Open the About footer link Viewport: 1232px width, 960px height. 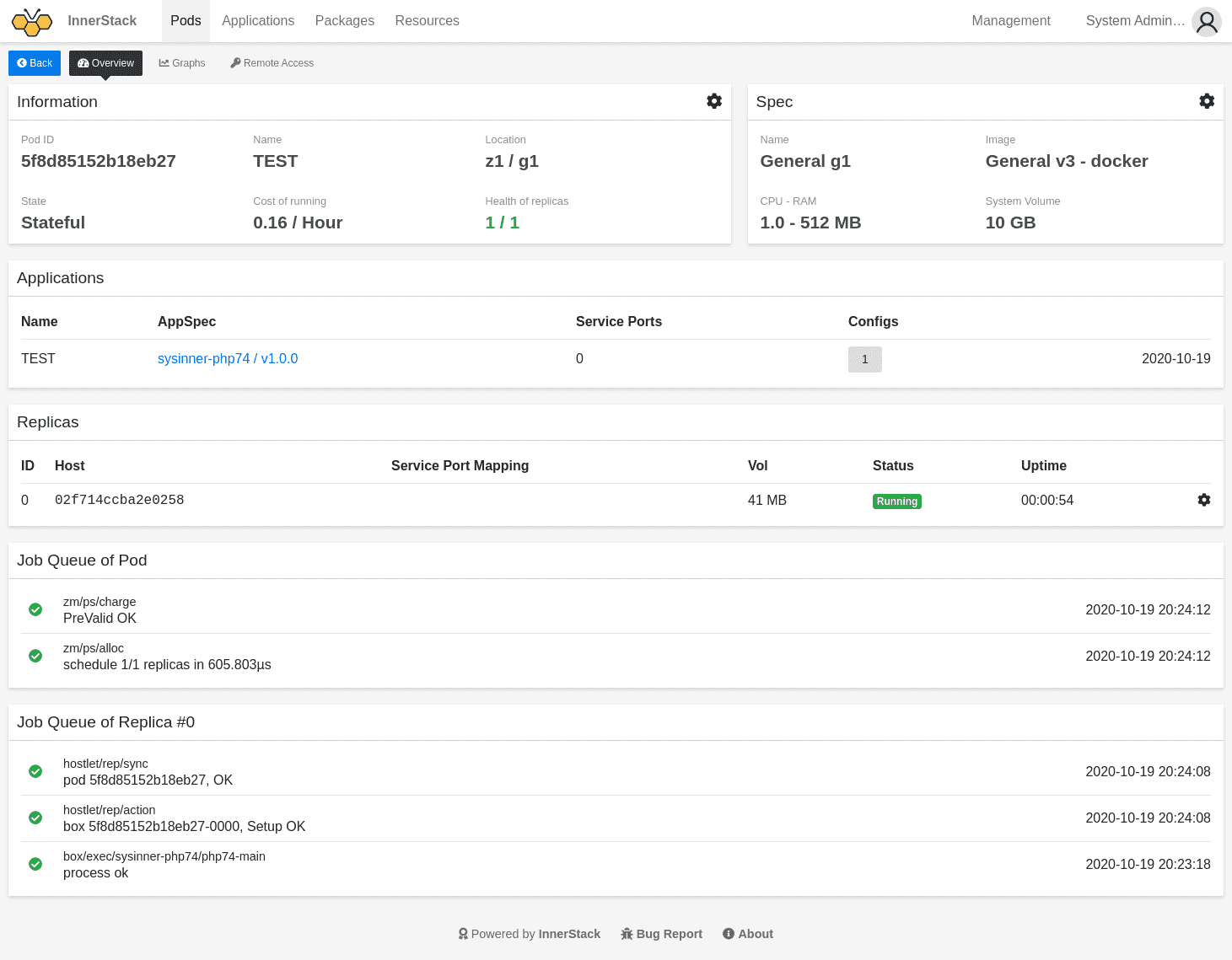748,934
